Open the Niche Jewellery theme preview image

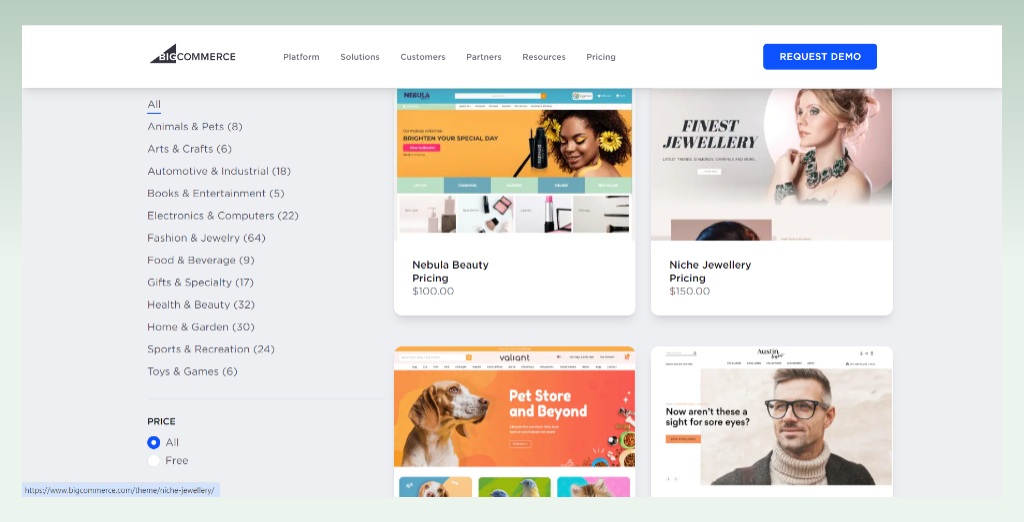771,164
